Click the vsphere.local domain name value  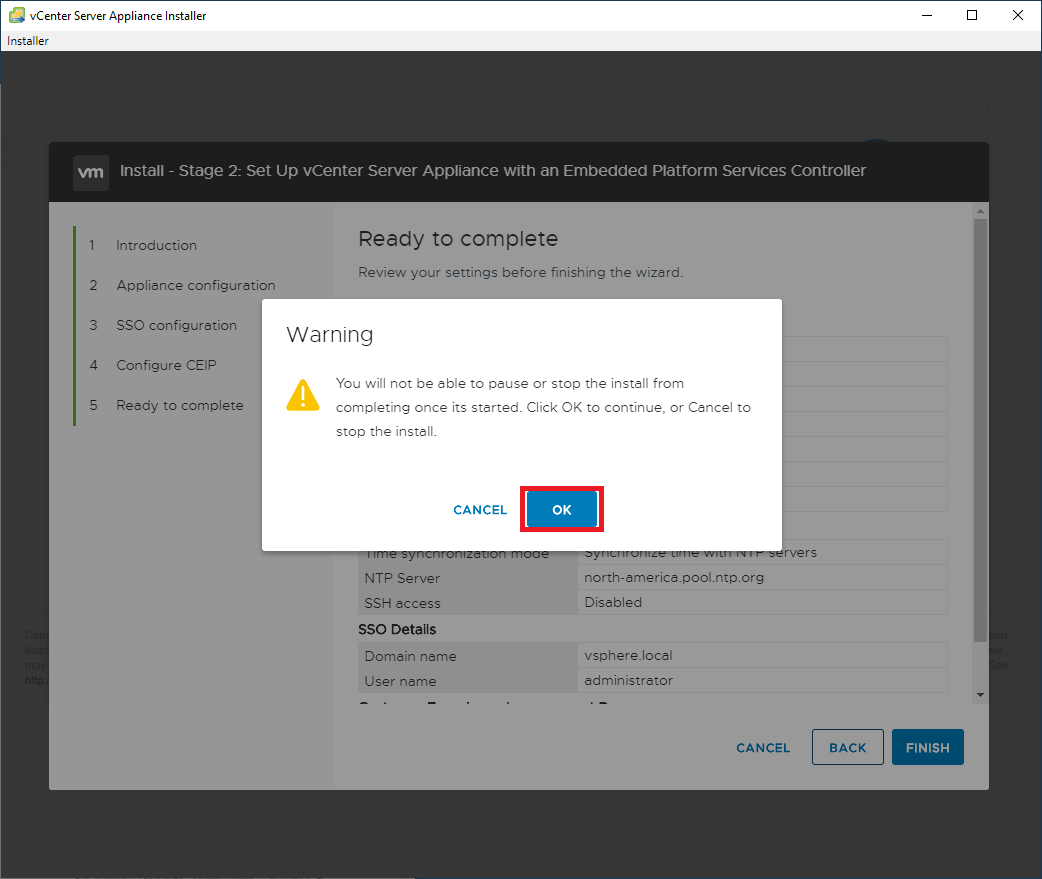(620, 656)
